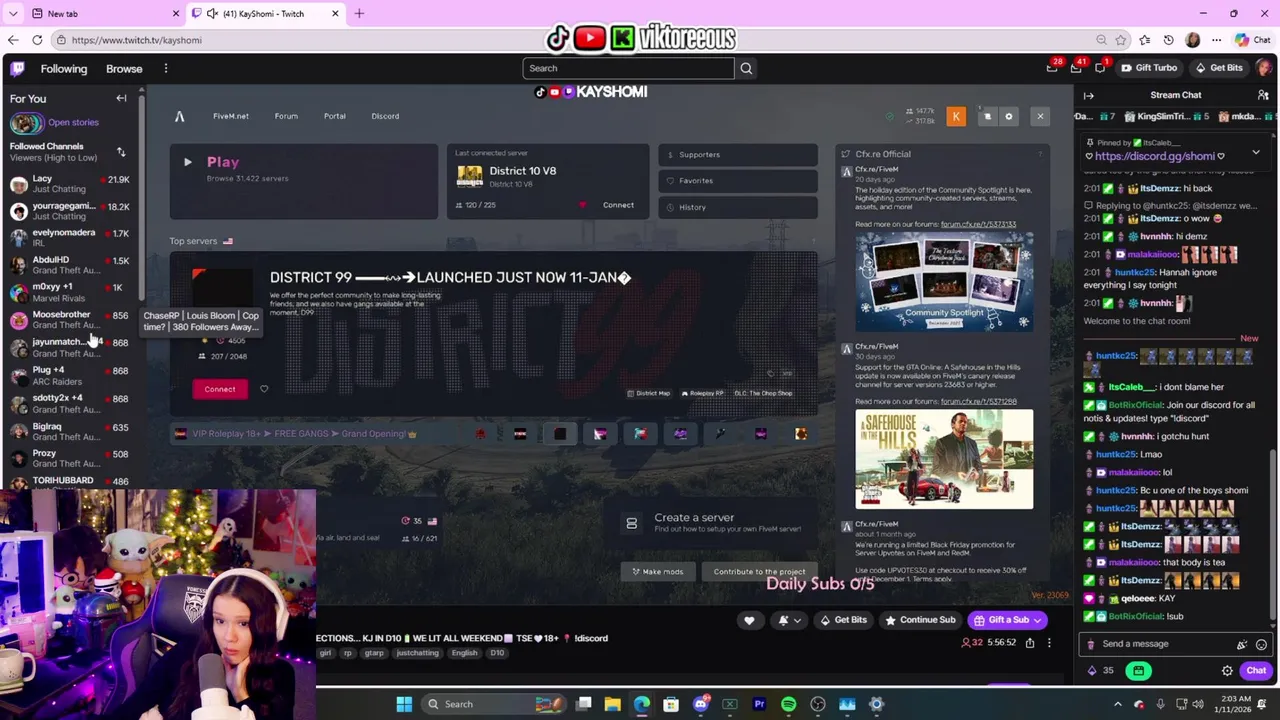The image size is (1280, 720).
Task: Click Favorites in the FiveM menu
Action: tap(739, 181)
